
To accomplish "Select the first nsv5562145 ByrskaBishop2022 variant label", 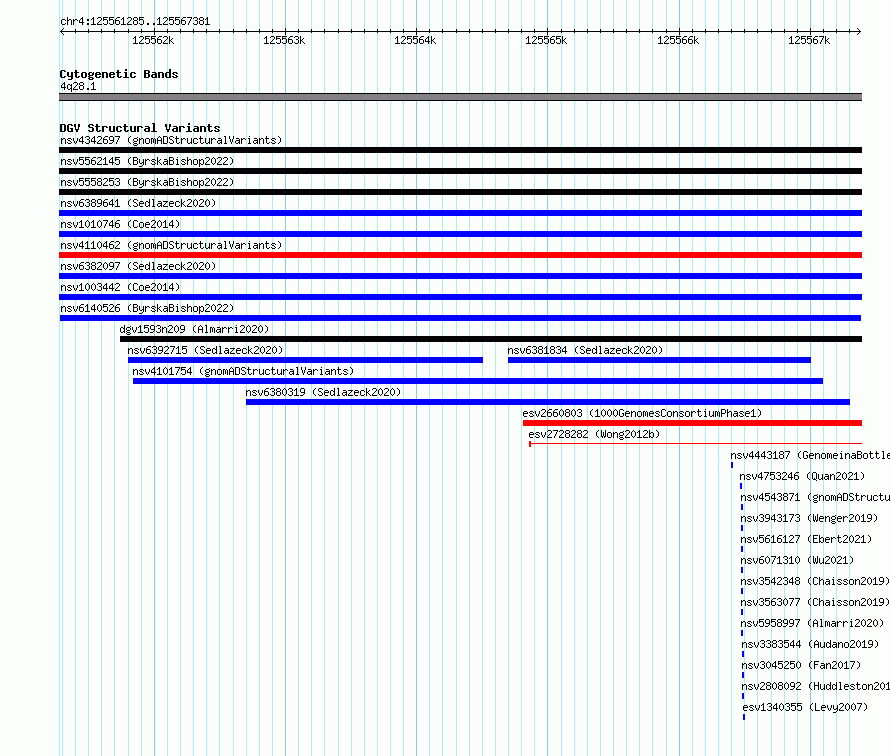I will [147, 161].
